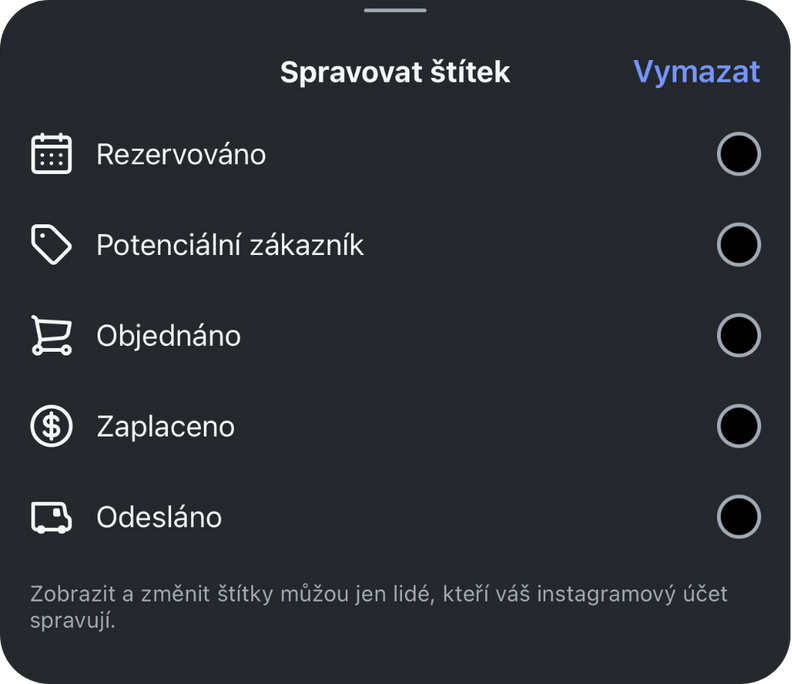The width and height of the screenshot is (792, 684).
Task: Tap the Objednáno label text
Action: [x=169, y=335]
